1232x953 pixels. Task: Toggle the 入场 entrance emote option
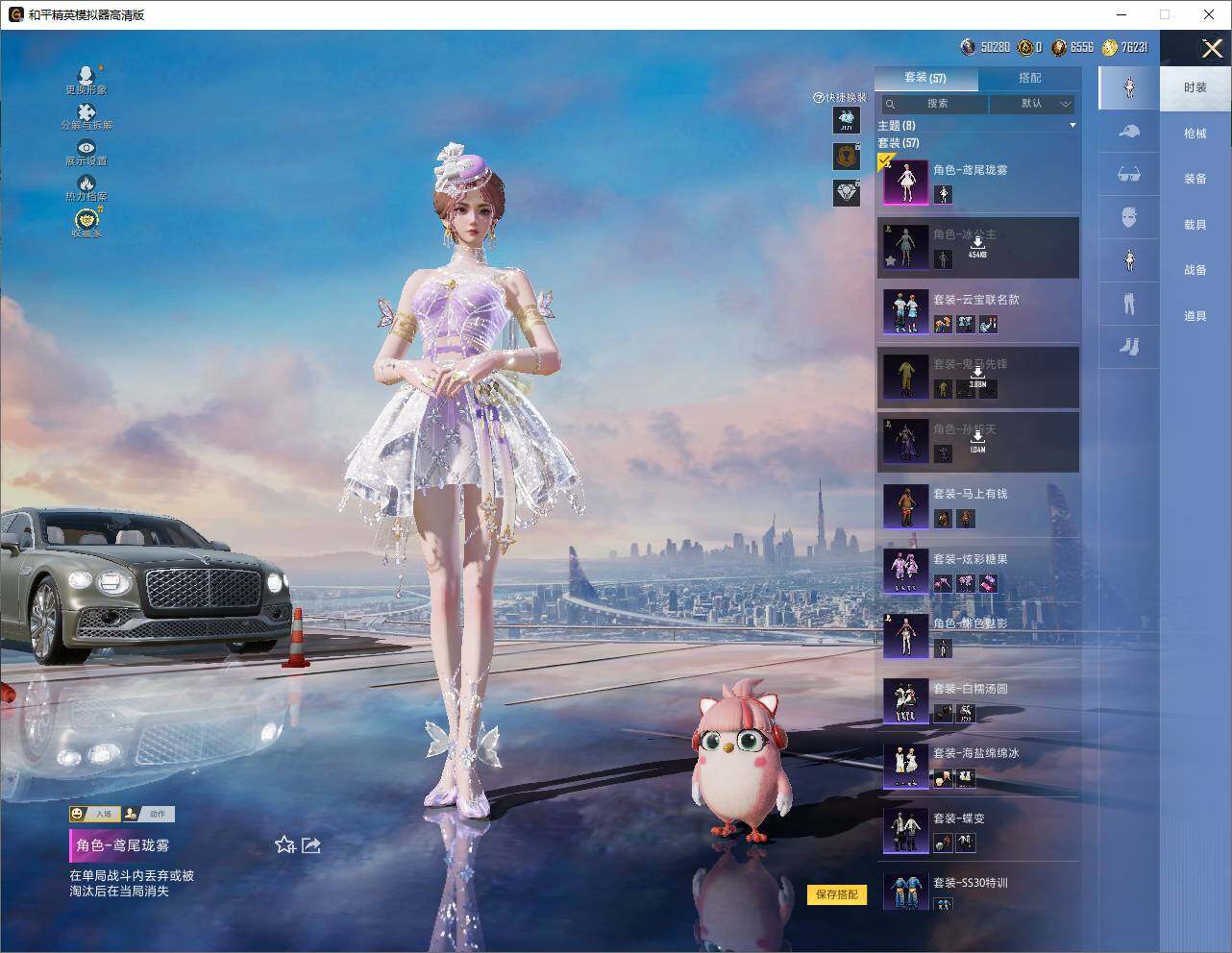pyautogui.click(x=95, y=814)
